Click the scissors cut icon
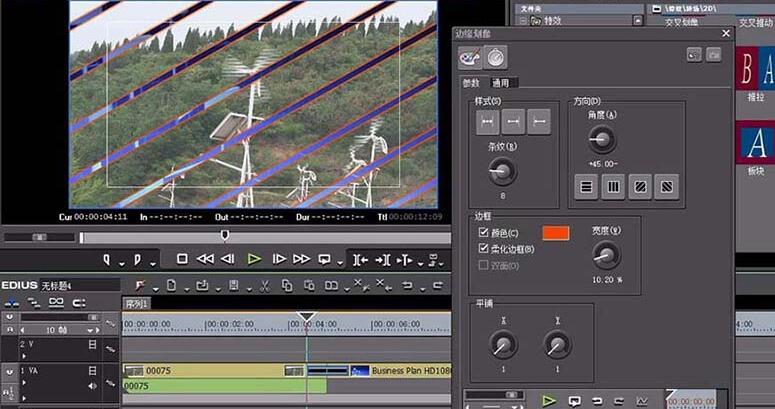The image size is (775, 409). (264, 285)
